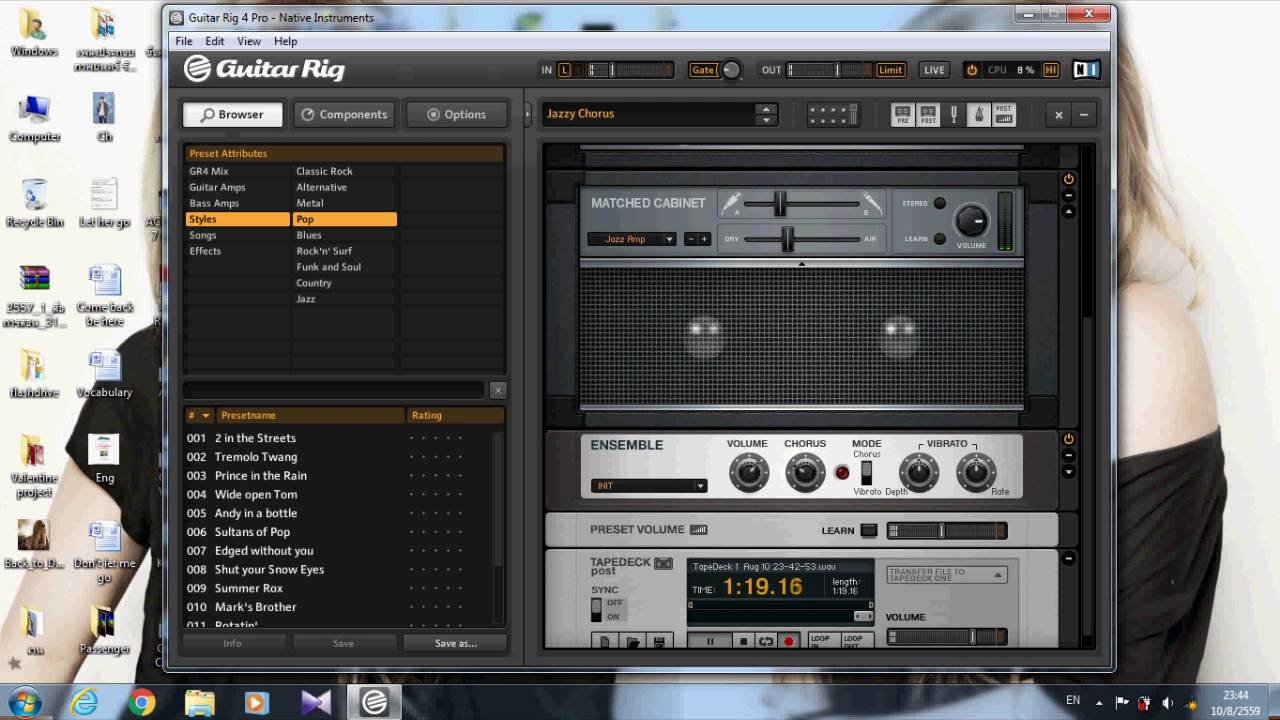Click the Save as... button
The height and width of the screenshot is (720, 1280).
coord(455,643)
